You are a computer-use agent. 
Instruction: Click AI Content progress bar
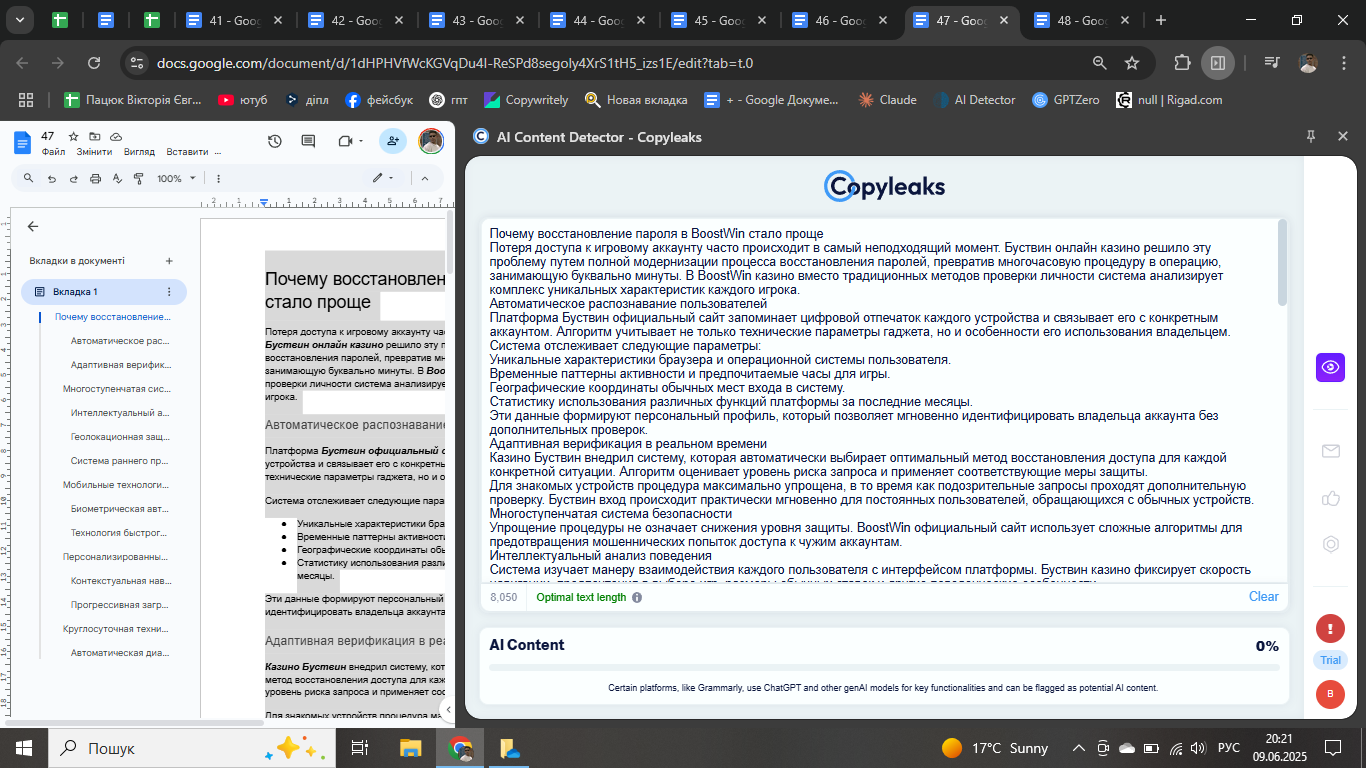(x=884, y=668)
